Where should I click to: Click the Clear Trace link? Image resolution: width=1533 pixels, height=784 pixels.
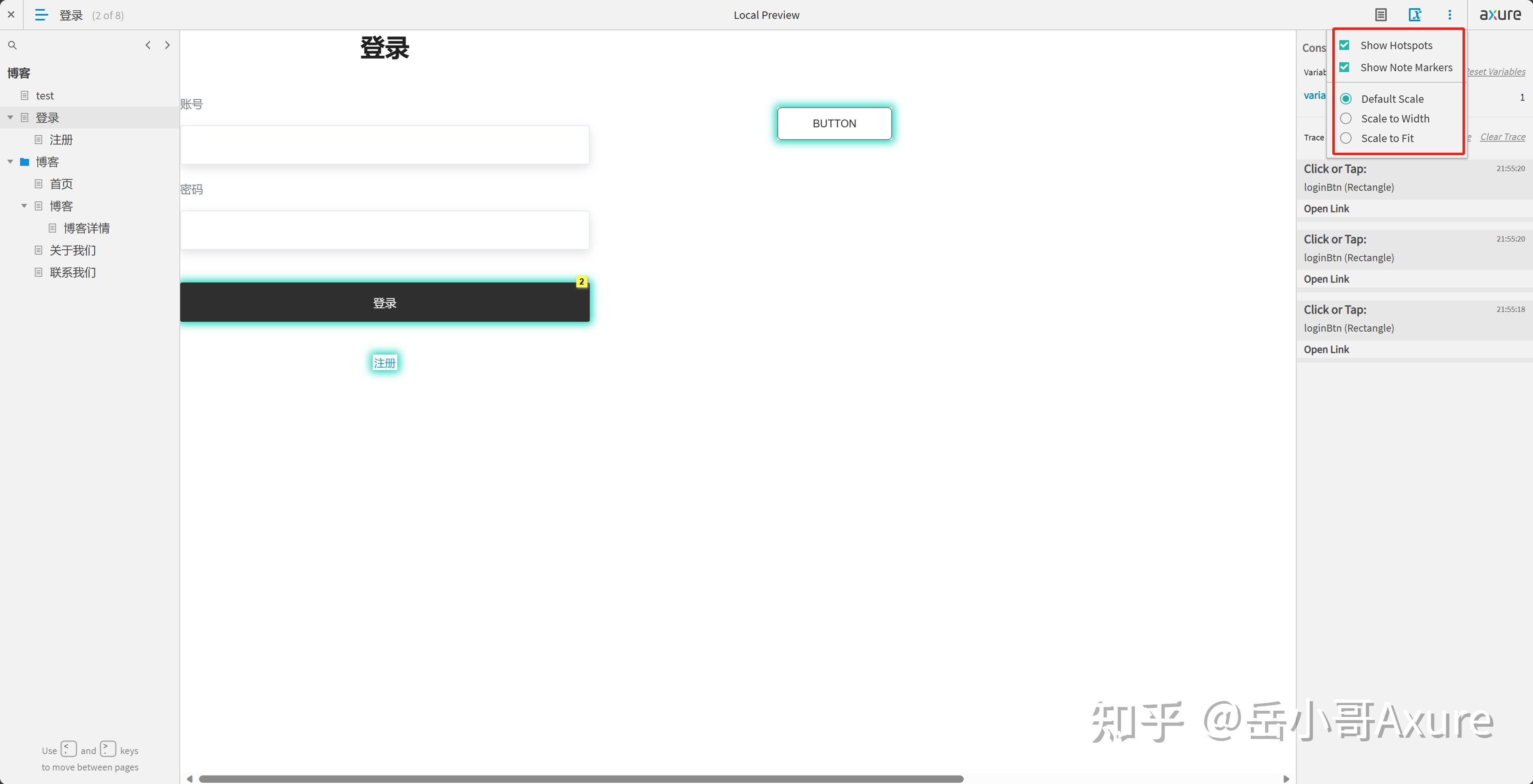[x=1502, y=138]
